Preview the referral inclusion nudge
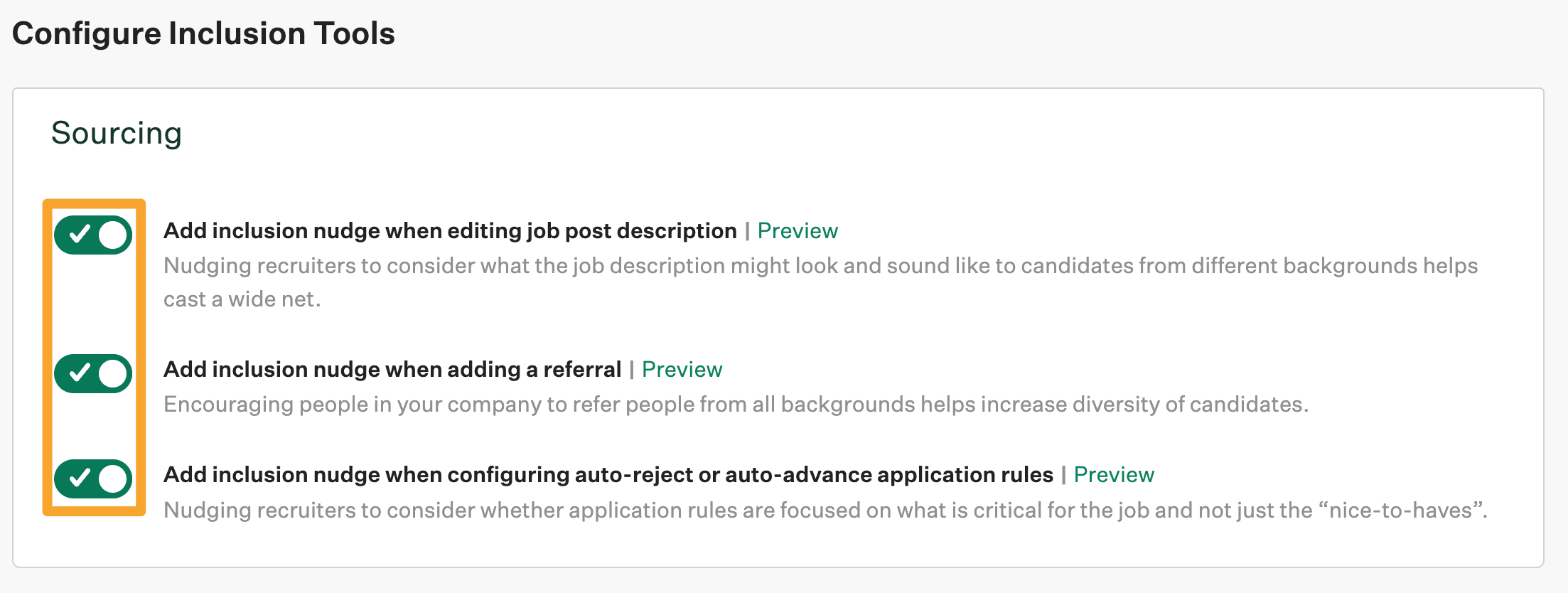The width and height of the screenshot is (1568, 593). 682,370
